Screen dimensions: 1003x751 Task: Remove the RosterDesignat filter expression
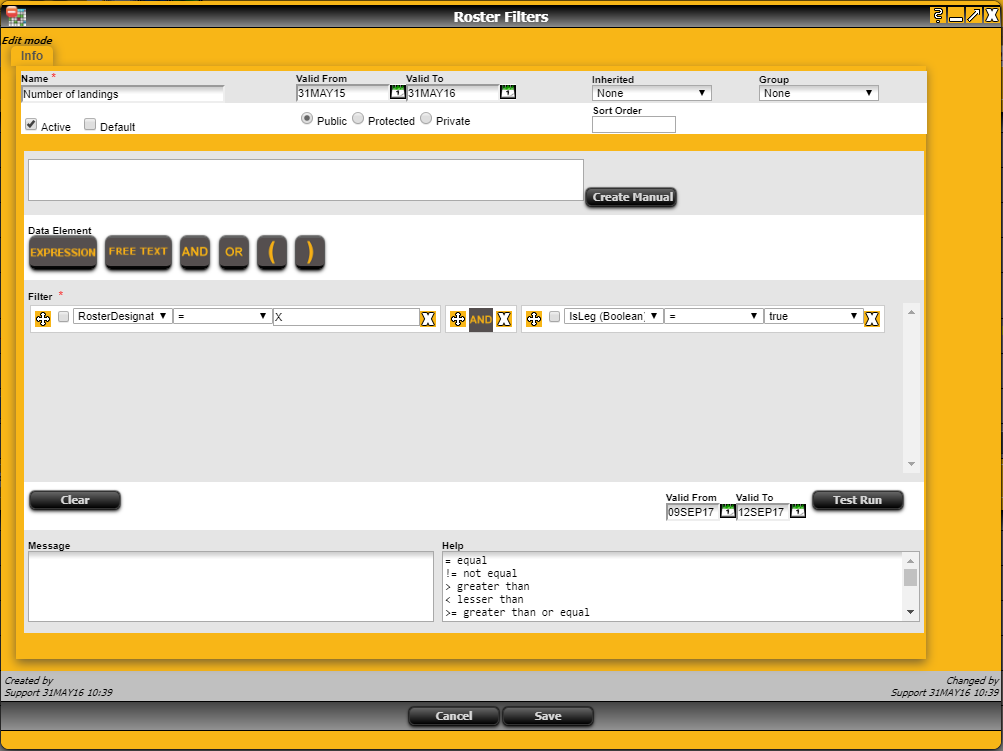(x=428, y=319)
